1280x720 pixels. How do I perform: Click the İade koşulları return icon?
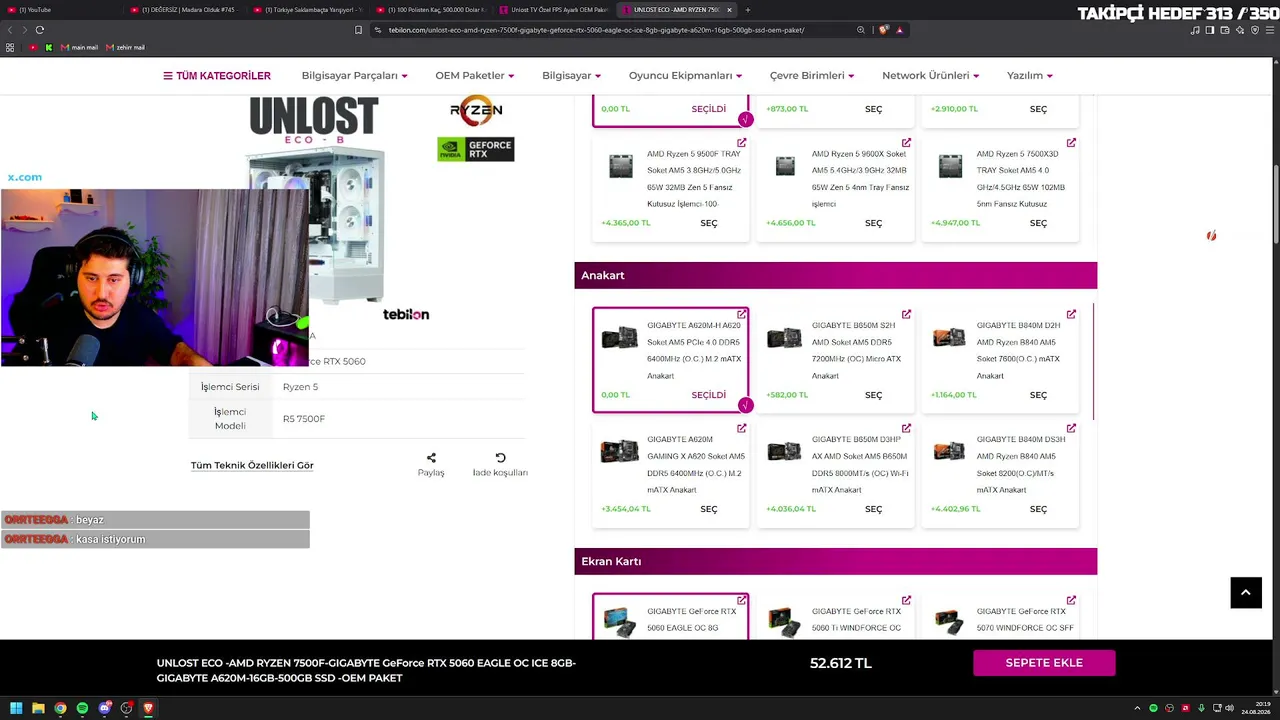[x=500, y=458]
